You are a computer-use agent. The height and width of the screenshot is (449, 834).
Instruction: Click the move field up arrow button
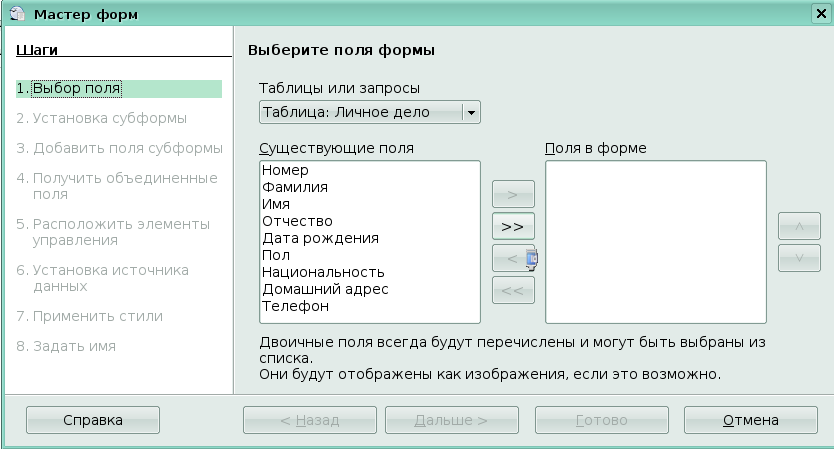pyautogui.click(x=798, y=226)
